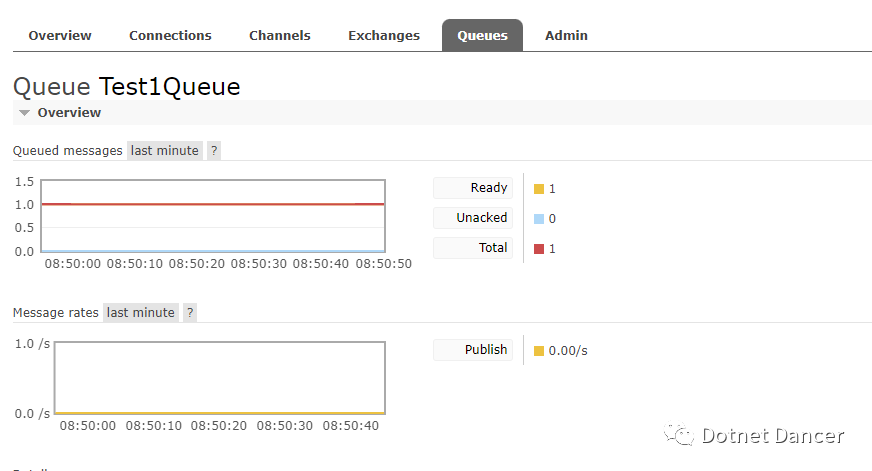Click the Message rates help question mark
Screen dimensions: 872x471
tap(190, 313)
